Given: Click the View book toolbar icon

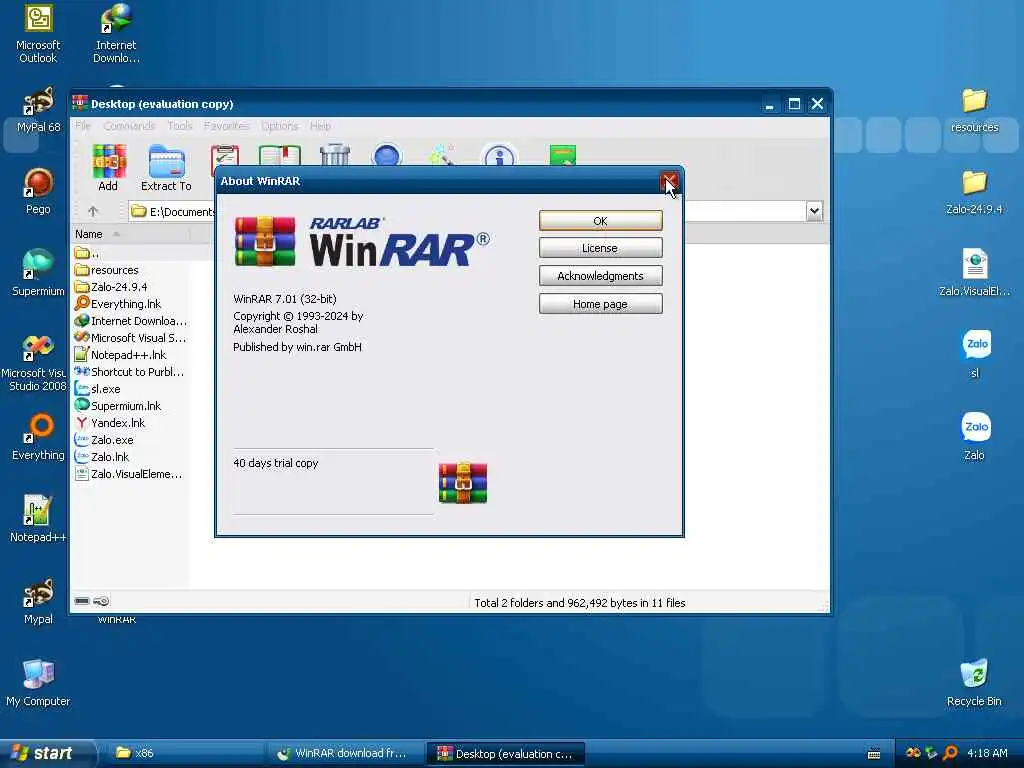Looking at the screenshot, I should pyautogui.click(x=280, y=155).
